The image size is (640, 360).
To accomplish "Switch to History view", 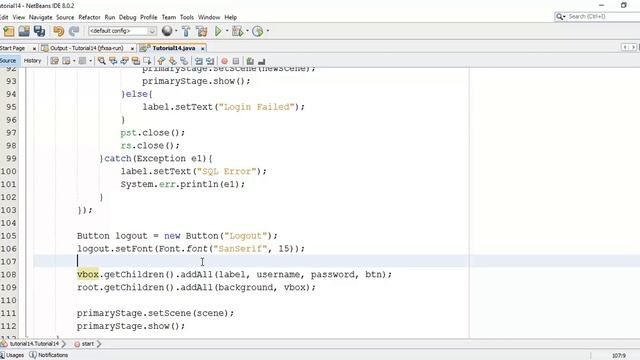I will 32,61.
